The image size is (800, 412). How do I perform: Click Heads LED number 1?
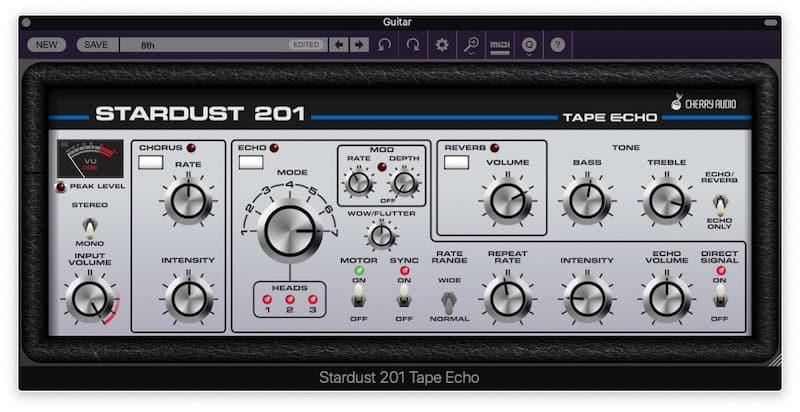pos(267,299)
